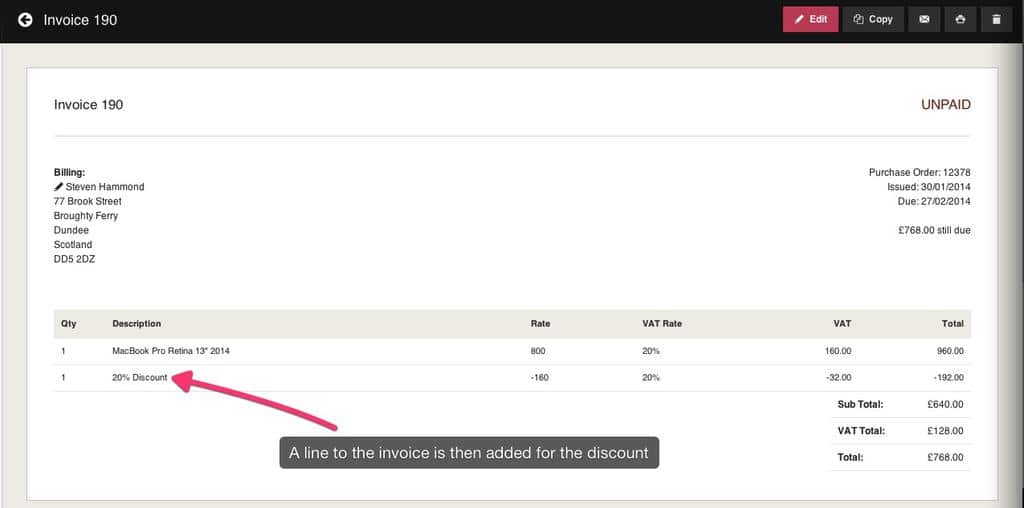This screenshot has width=1024, height=508.
Task: Click the red Edit button
Action: (810, 19)
